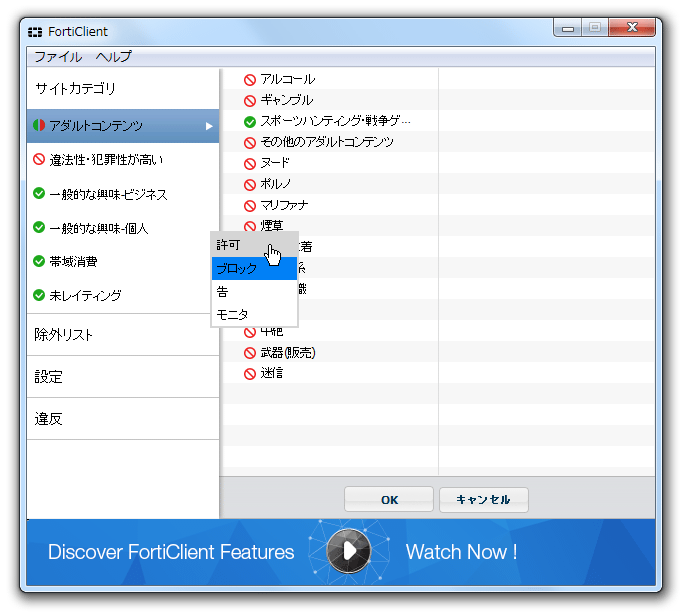684x615 pixels.
Task: Open the ファイル menu
Action: click(x=58, y=57)
